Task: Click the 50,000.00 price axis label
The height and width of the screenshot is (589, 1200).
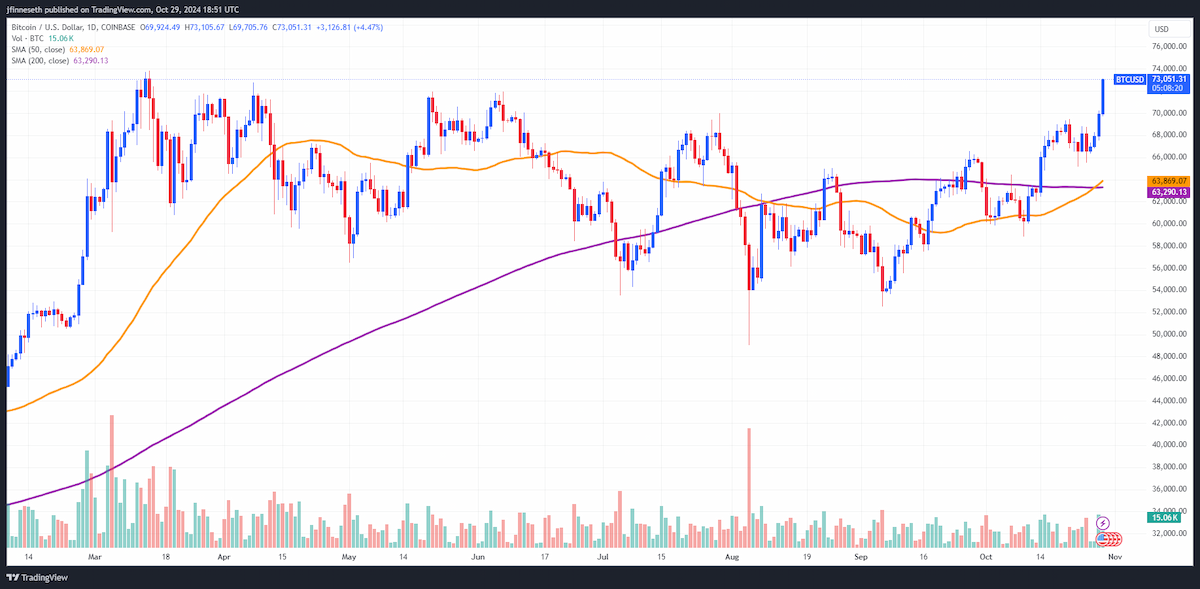Action: click(x=1169, y=334)
